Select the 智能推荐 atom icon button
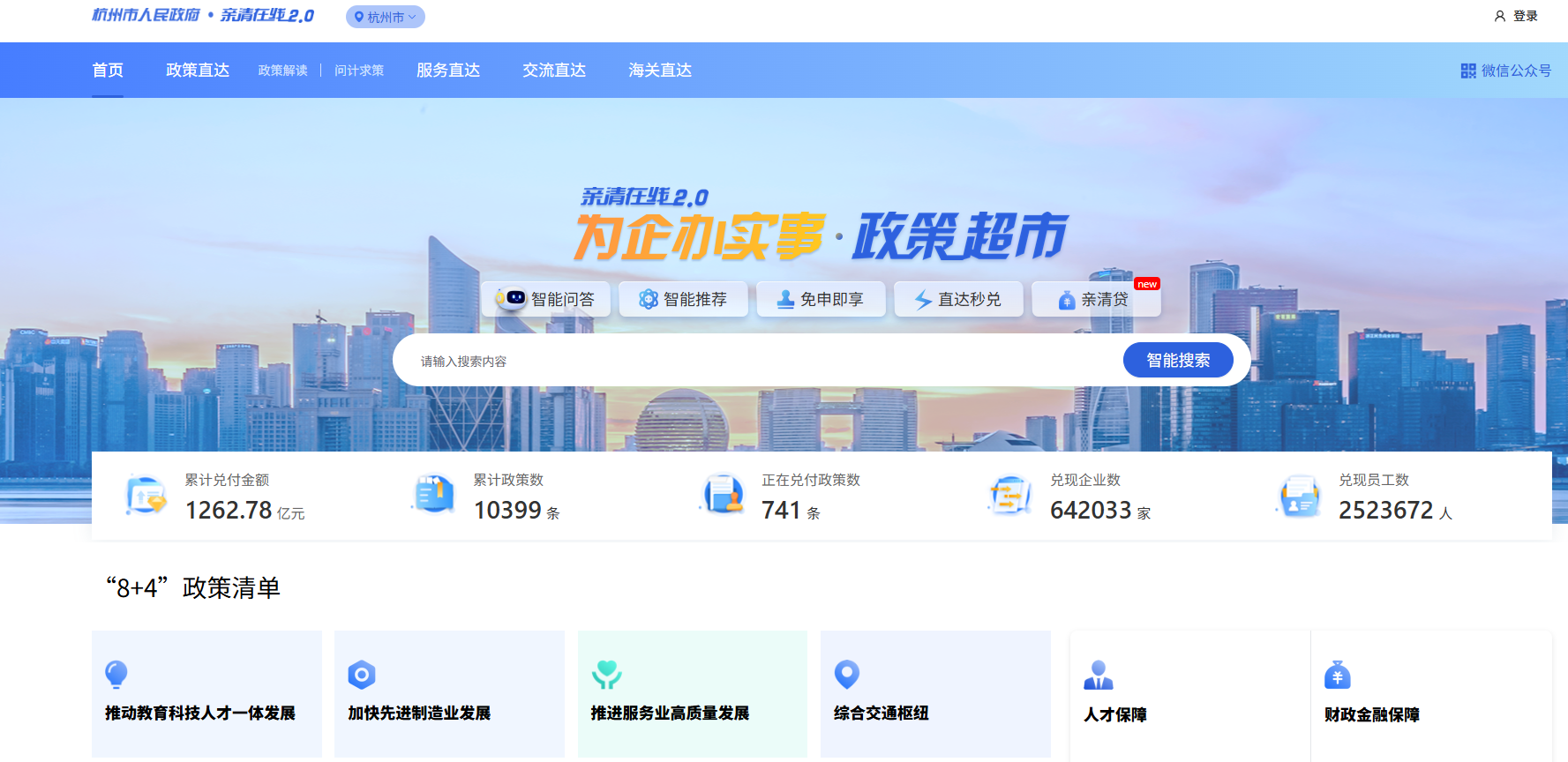 coord(649,299)
